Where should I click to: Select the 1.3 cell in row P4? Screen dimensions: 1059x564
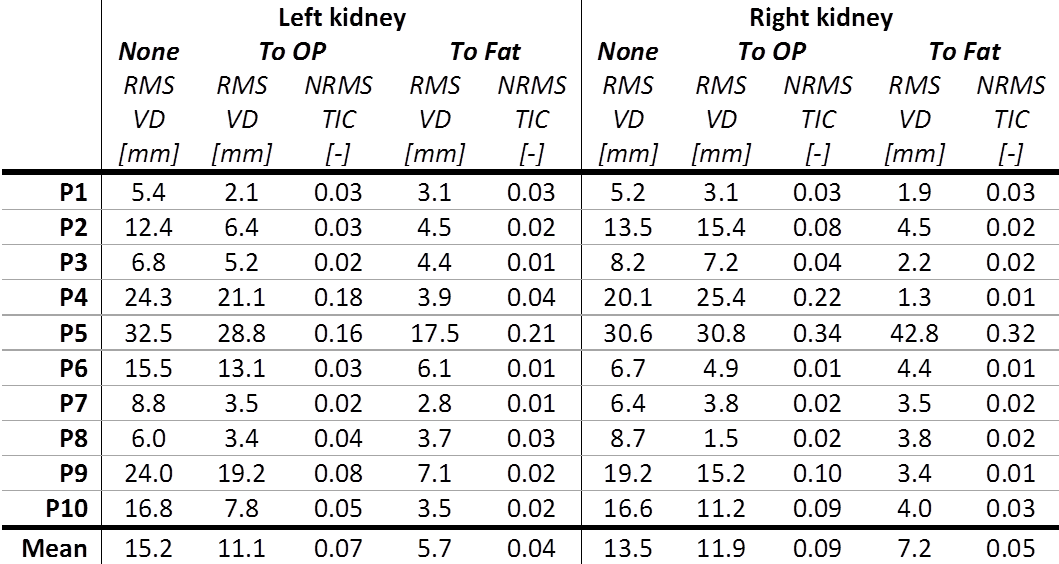tap(914, 298)
